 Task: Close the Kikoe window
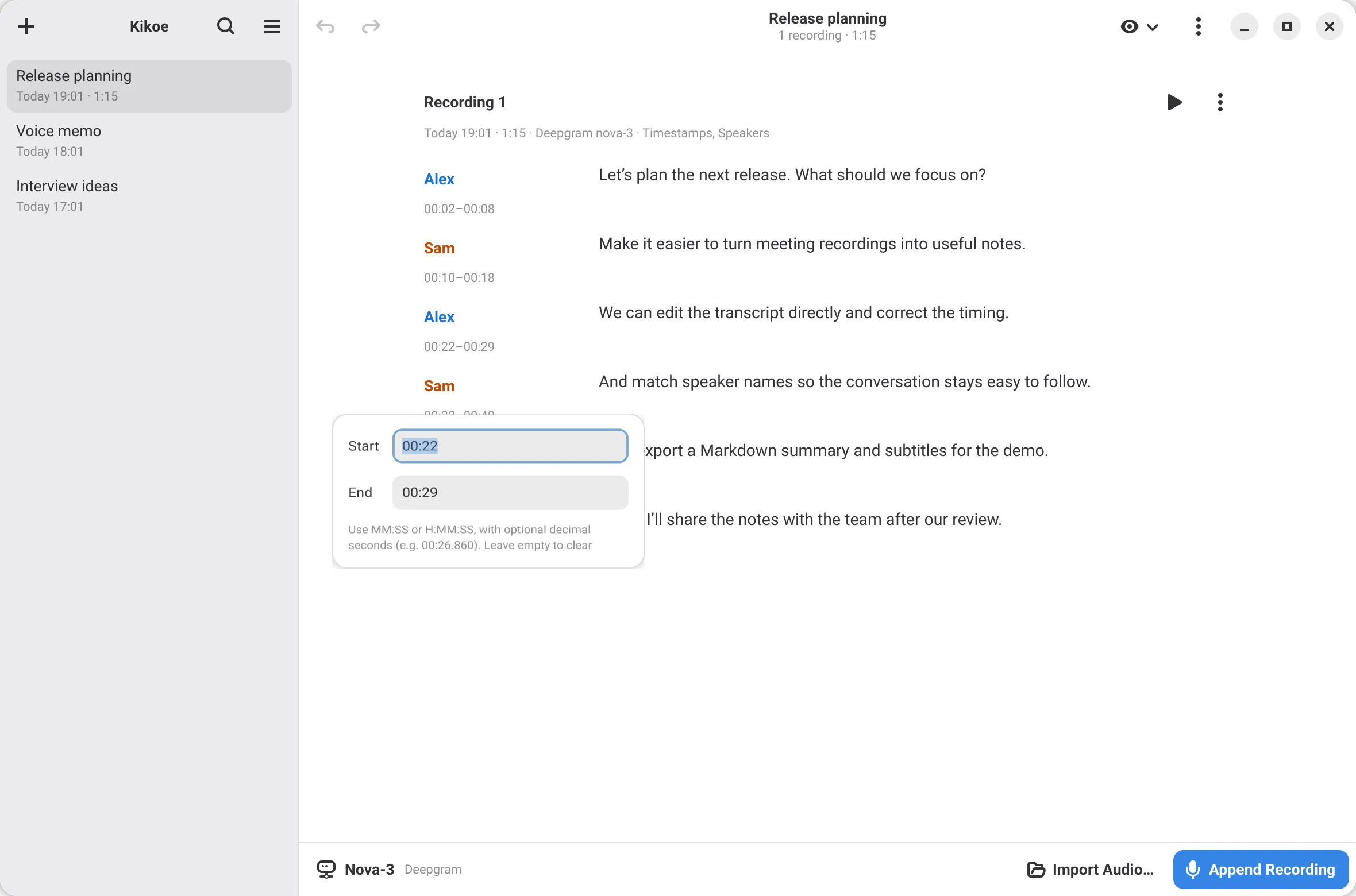tap(1330, 26)
